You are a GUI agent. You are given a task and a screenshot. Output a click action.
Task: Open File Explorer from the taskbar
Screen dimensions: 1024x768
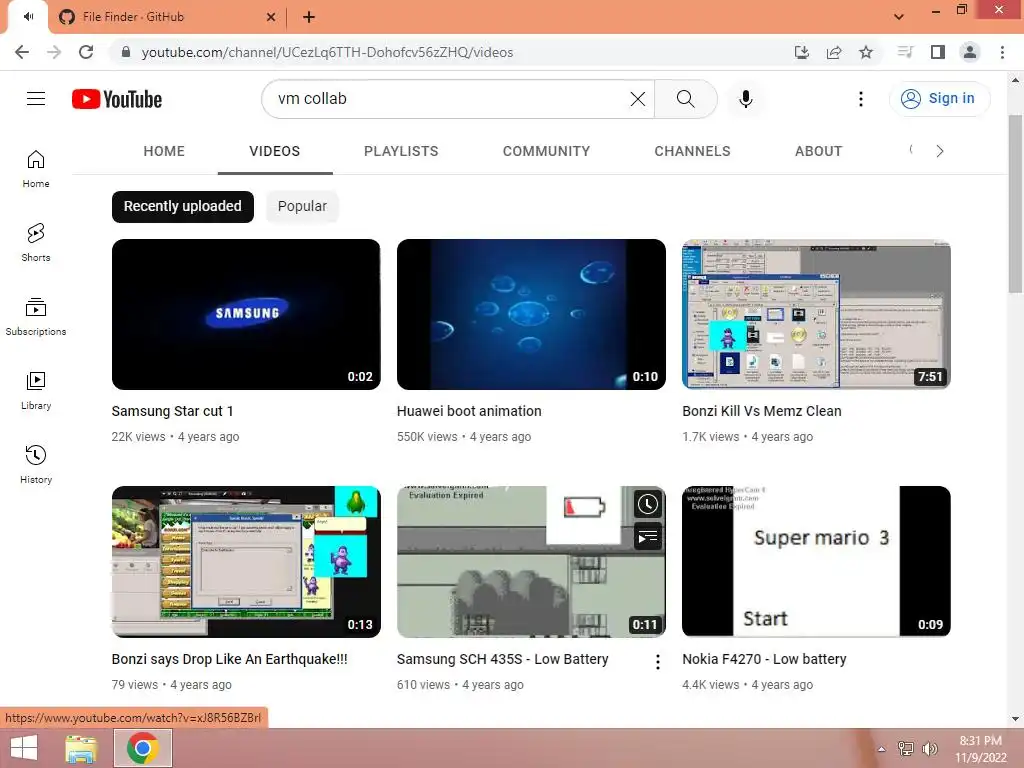point(81,748)
